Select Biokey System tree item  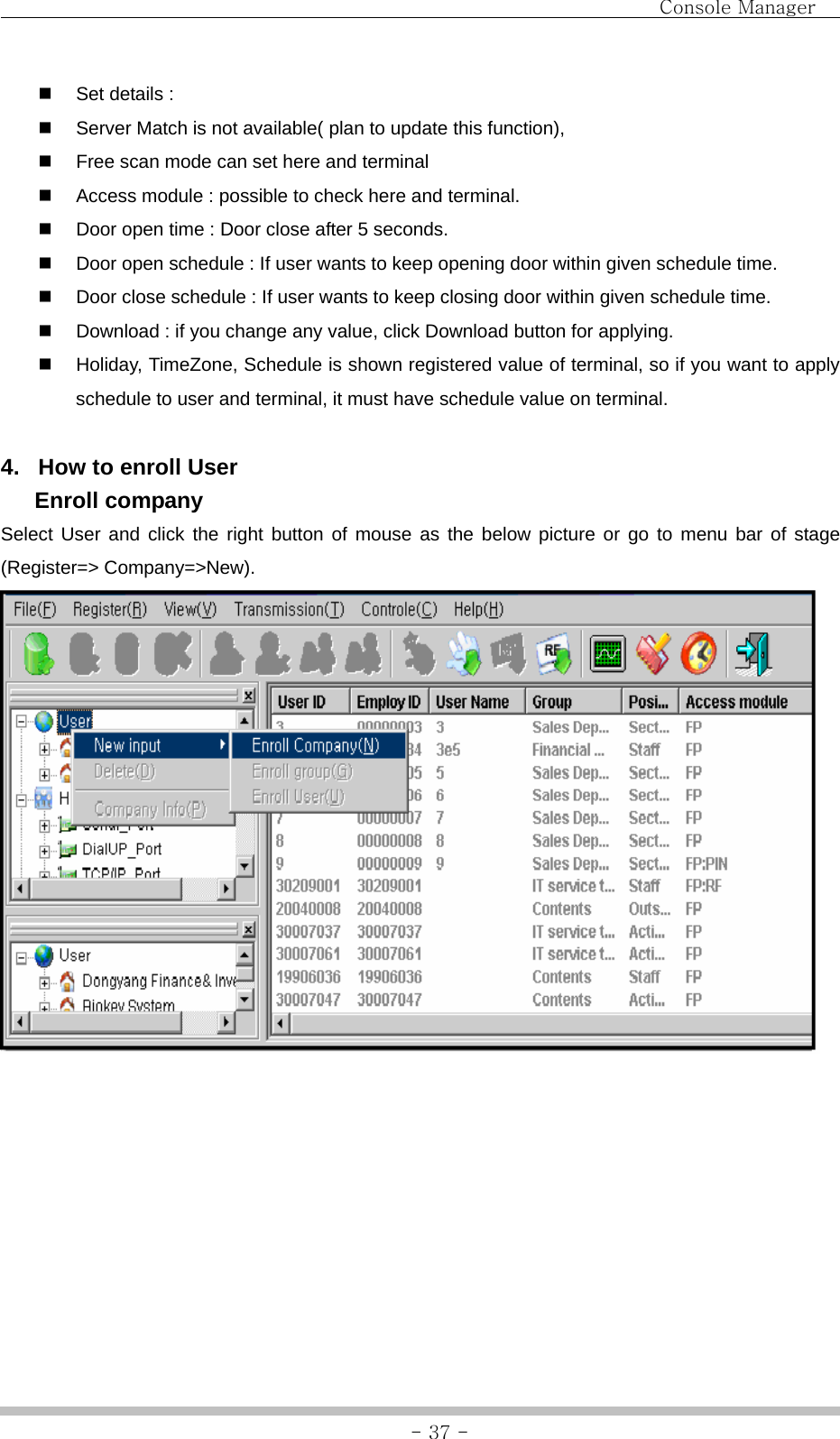[128, 1004]
